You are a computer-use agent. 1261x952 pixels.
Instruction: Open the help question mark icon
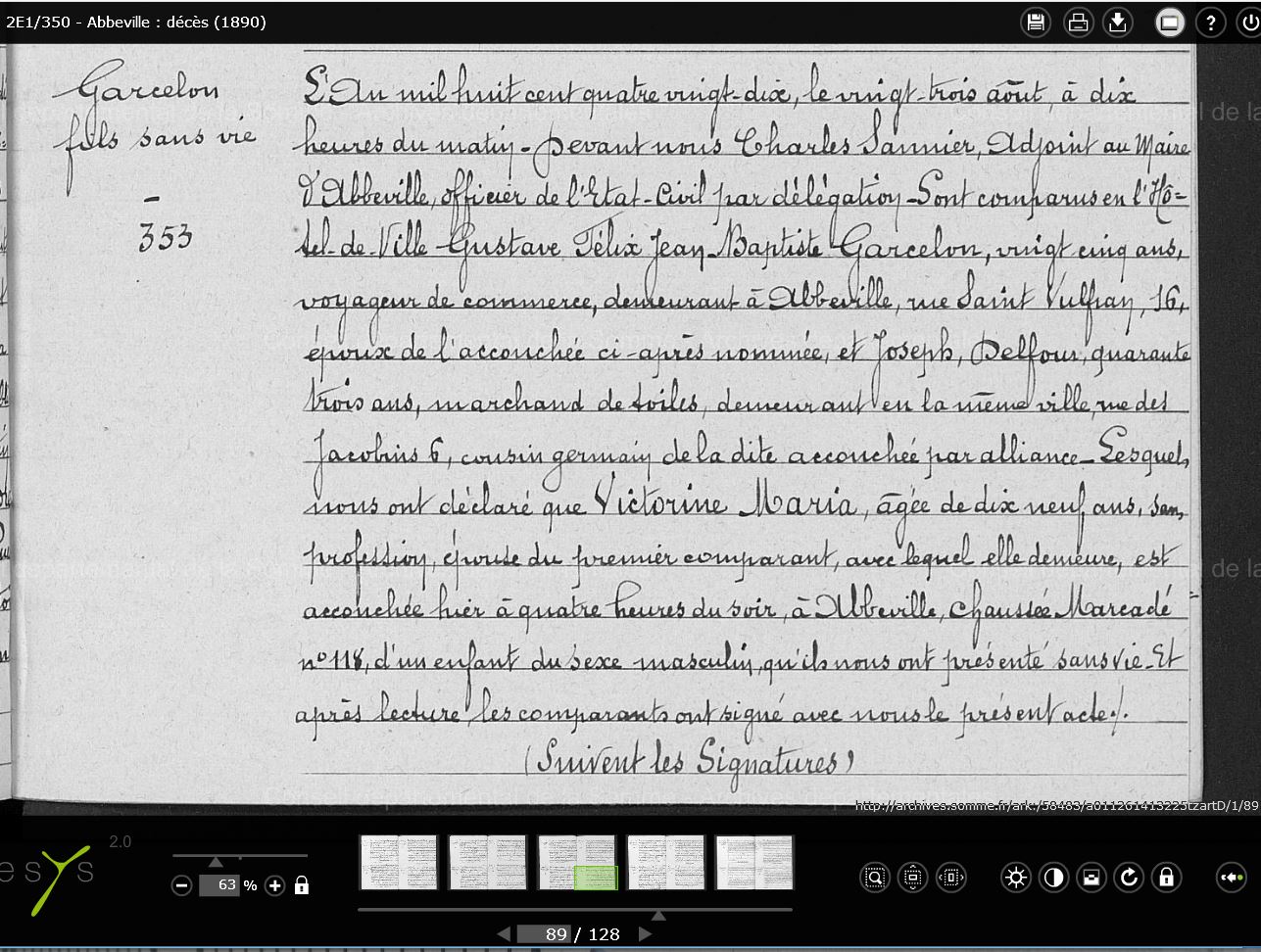coord(1211,23)
